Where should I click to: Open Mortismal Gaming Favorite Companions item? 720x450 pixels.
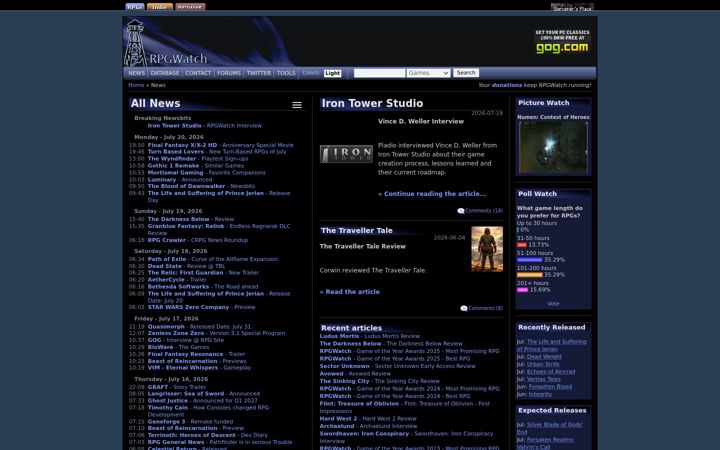pos(207,173)
